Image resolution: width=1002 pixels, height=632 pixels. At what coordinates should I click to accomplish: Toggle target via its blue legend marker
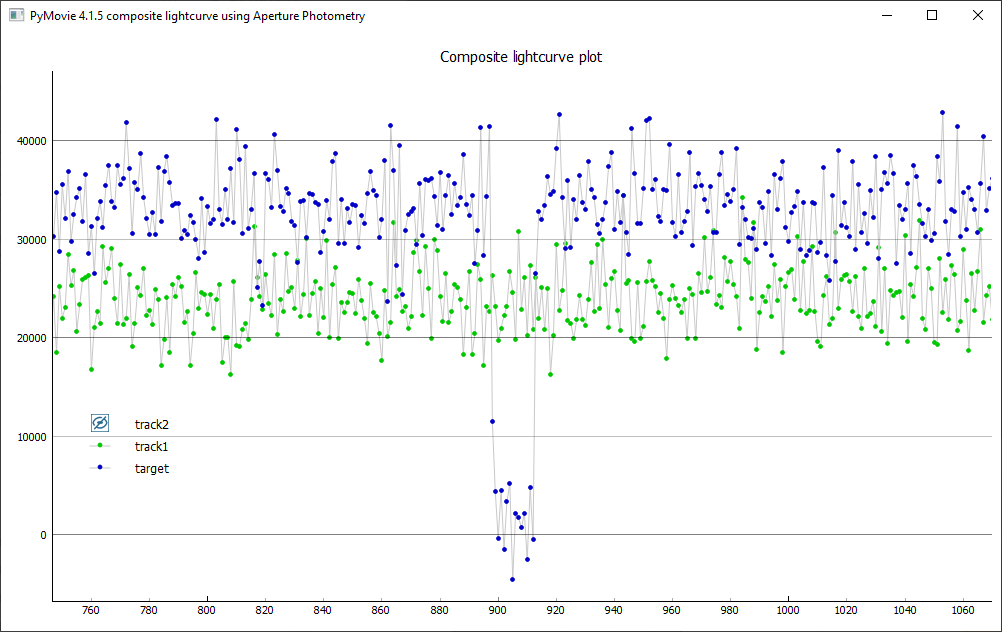coord(100,467)
